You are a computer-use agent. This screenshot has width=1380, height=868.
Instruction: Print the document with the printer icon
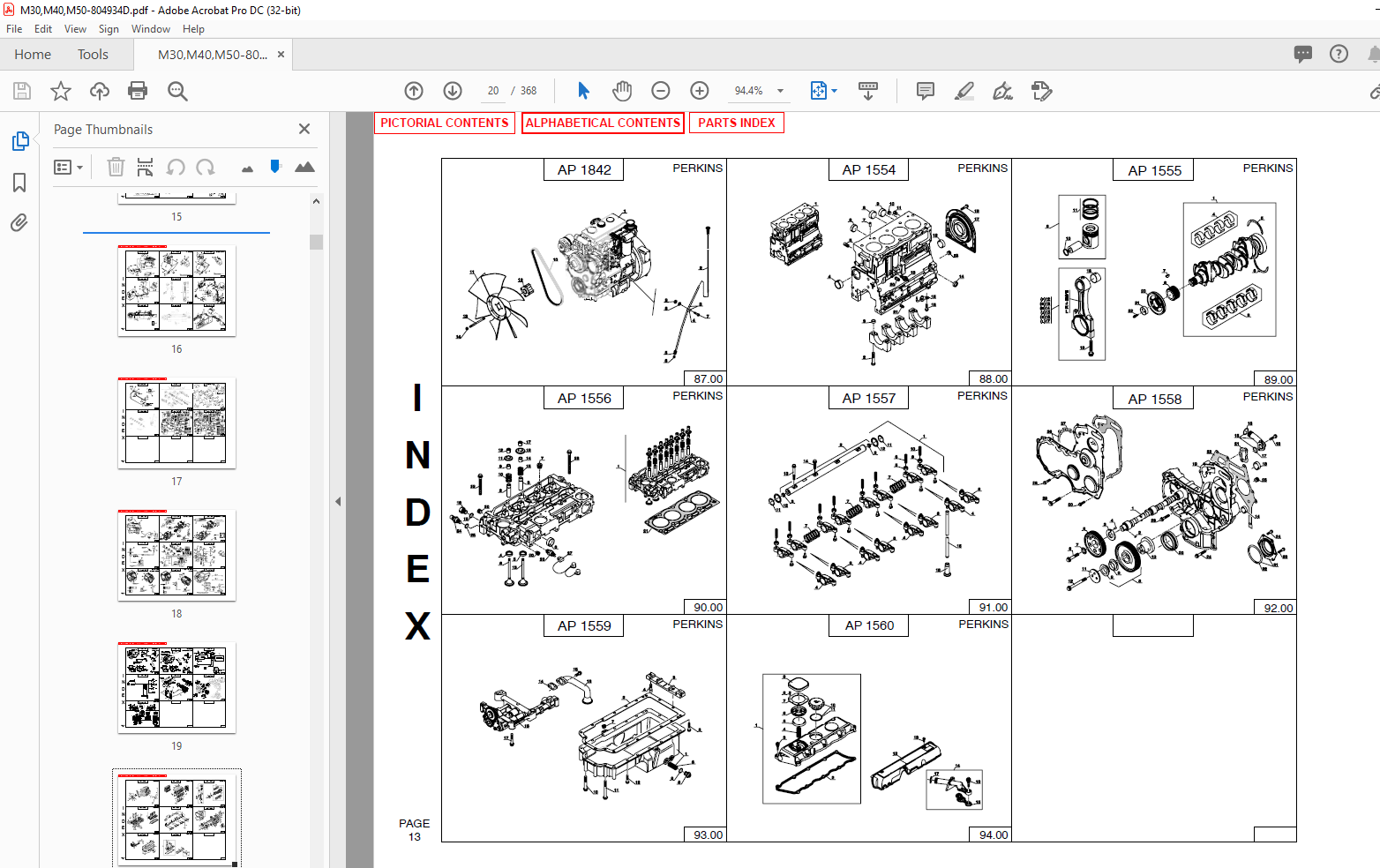pos(138,91)
